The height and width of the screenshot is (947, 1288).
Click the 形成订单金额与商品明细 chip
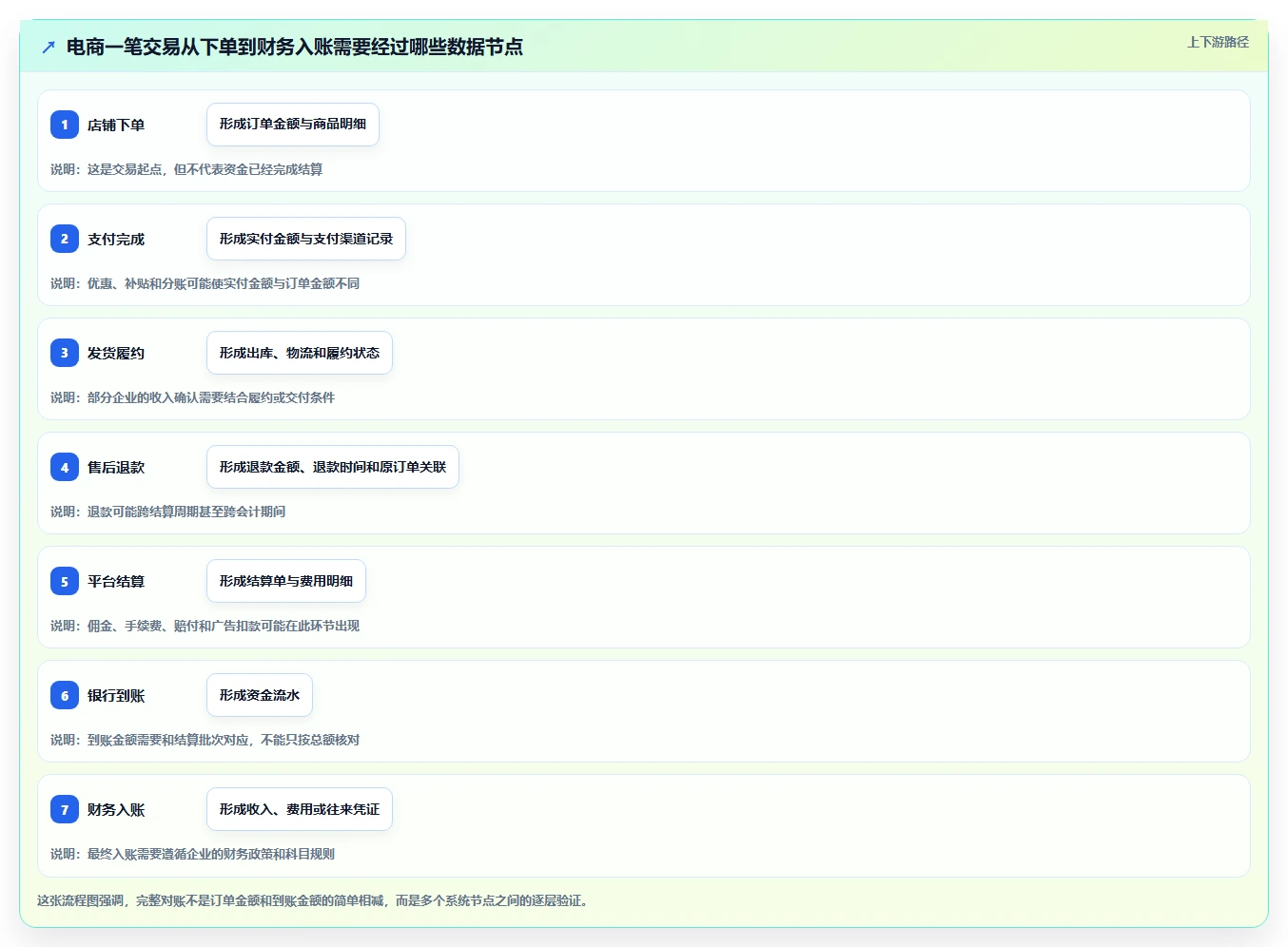coord(293,125)
